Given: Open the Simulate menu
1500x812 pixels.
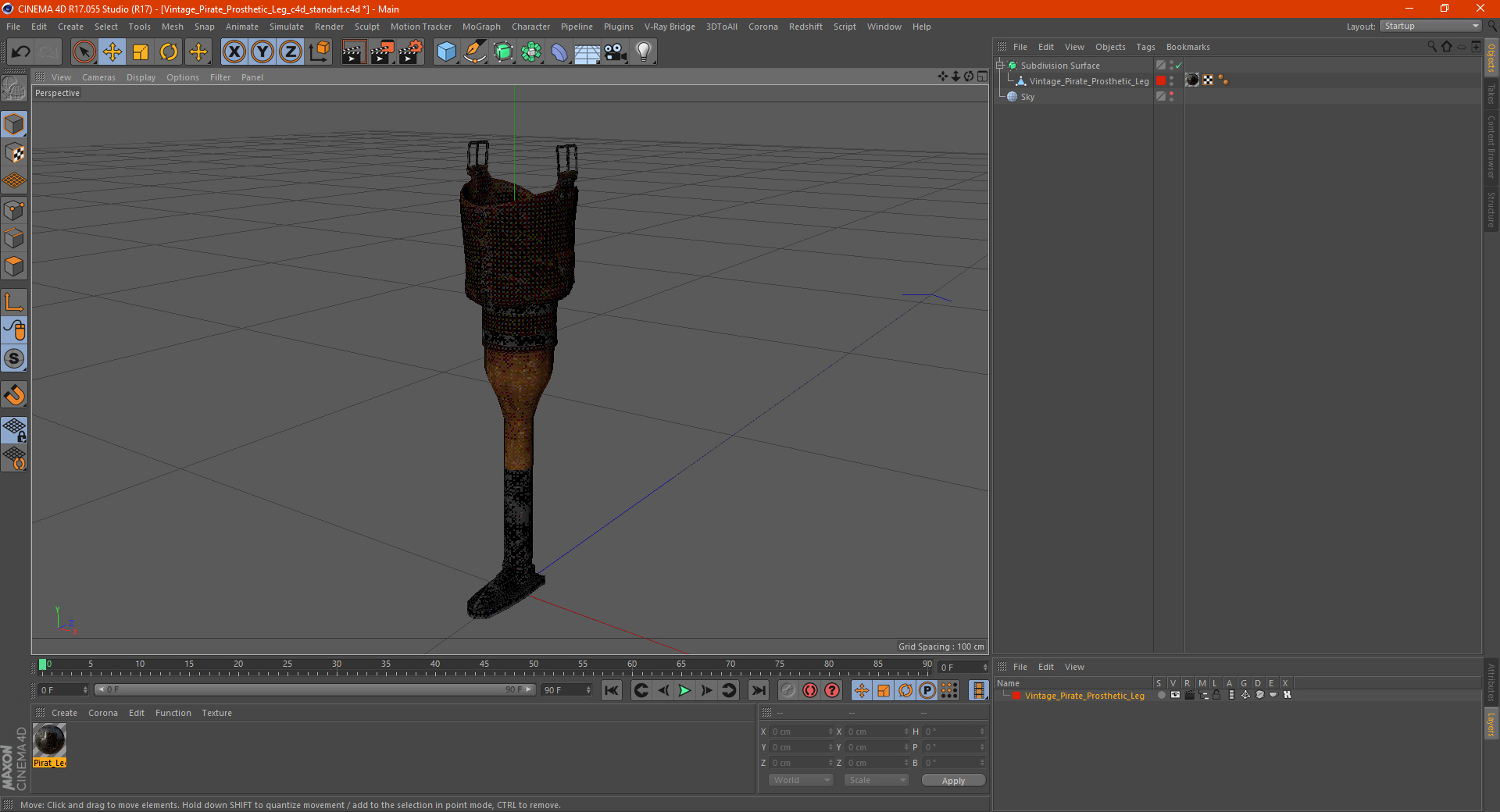Looking at the screenshot, I should (287, 27).
